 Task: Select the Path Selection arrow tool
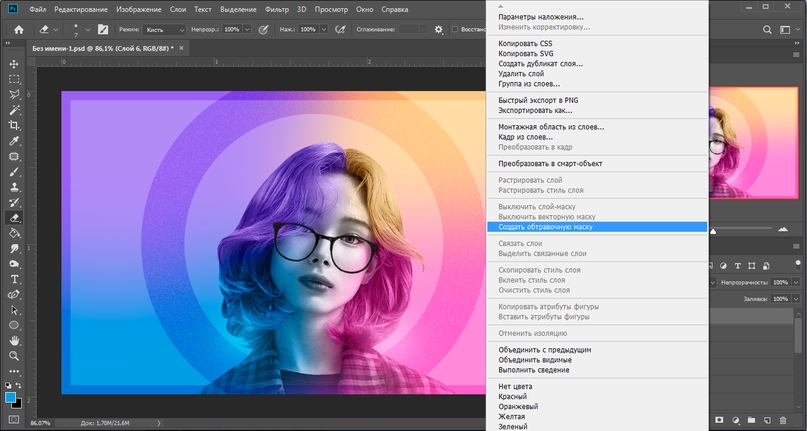tap(14, 310)
